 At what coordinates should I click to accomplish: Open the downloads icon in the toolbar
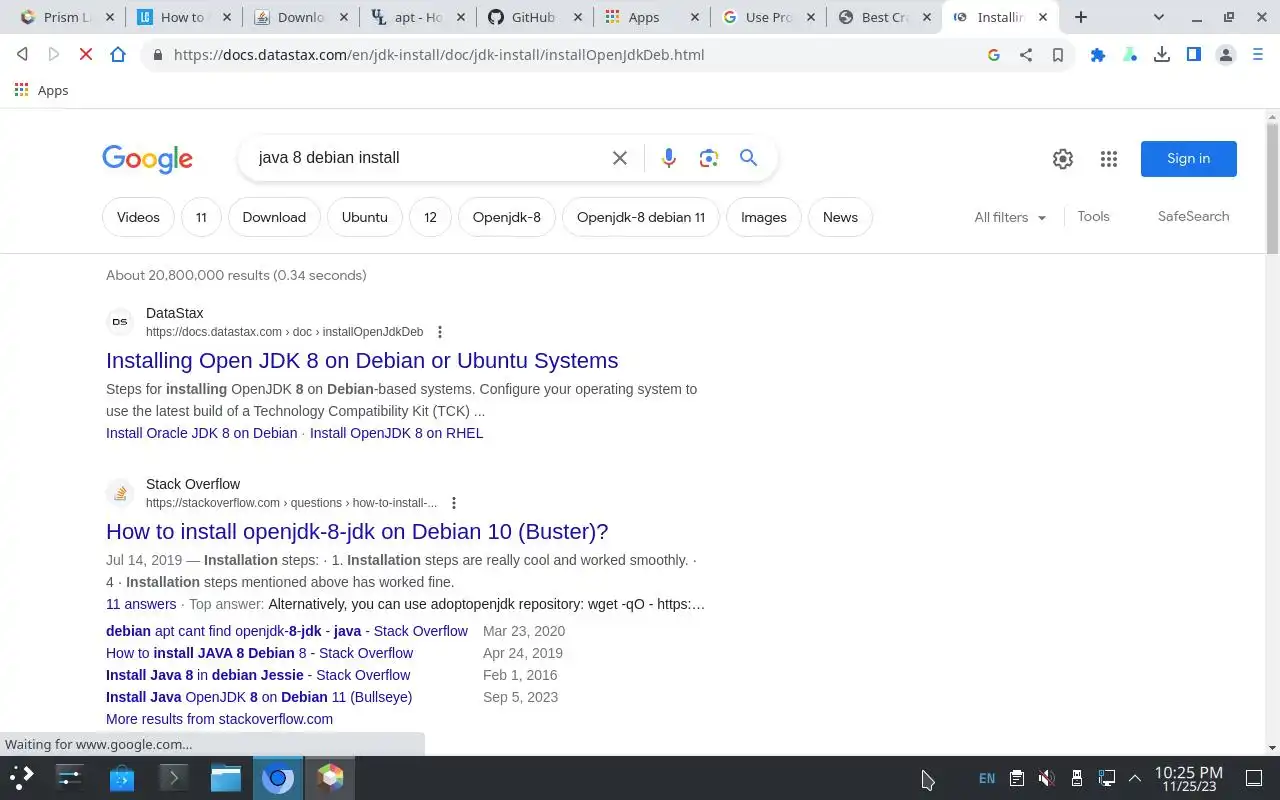(1162, 55)
